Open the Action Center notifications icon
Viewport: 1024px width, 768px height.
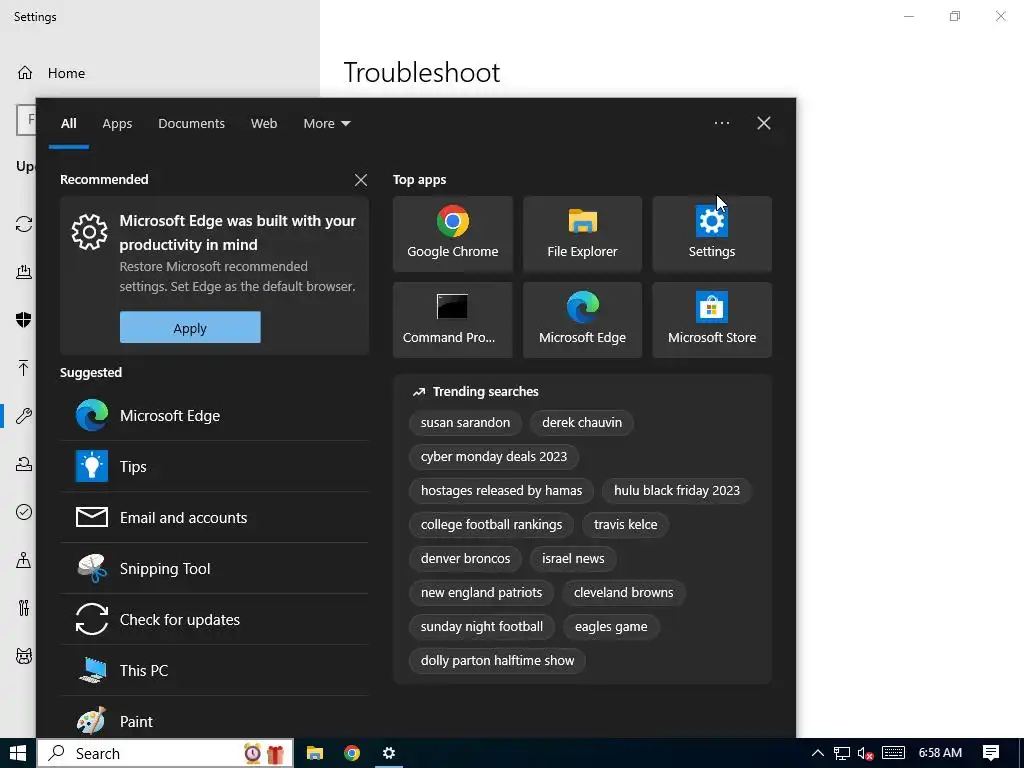[991, 753]
